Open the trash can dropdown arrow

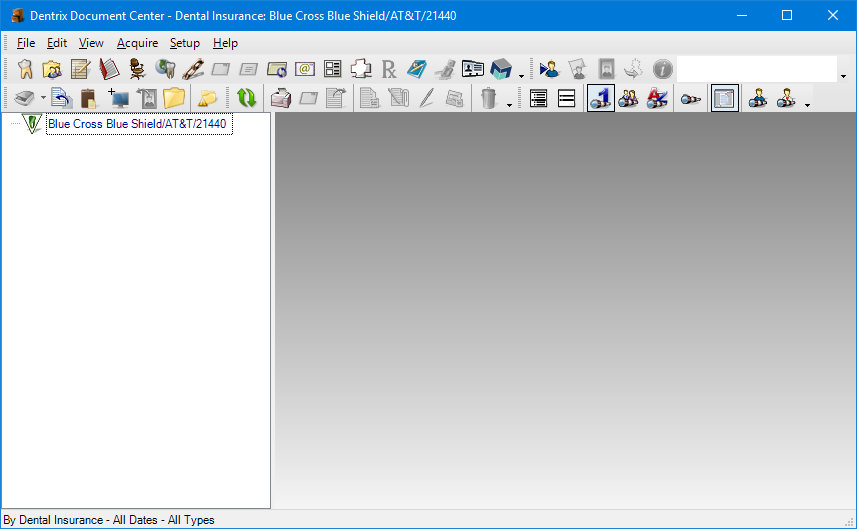point(509,102)
